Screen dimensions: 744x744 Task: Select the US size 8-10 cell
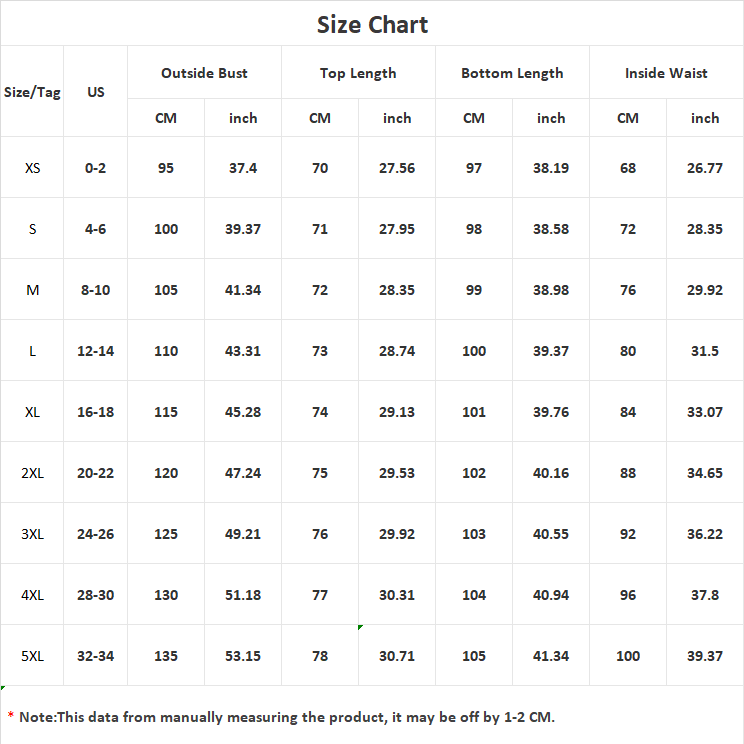[x=95, y=290]
